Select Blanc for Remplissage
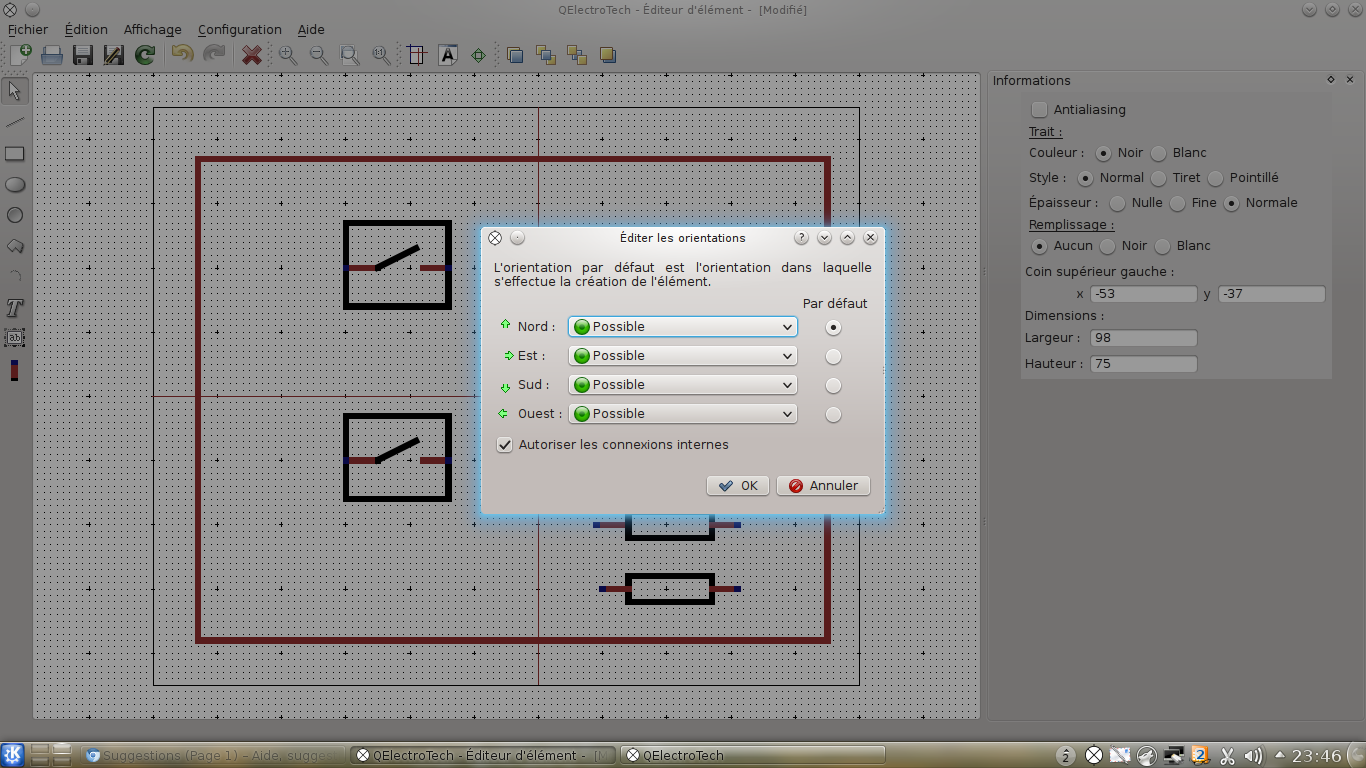1366x768 pixels. click(1162, 247)
